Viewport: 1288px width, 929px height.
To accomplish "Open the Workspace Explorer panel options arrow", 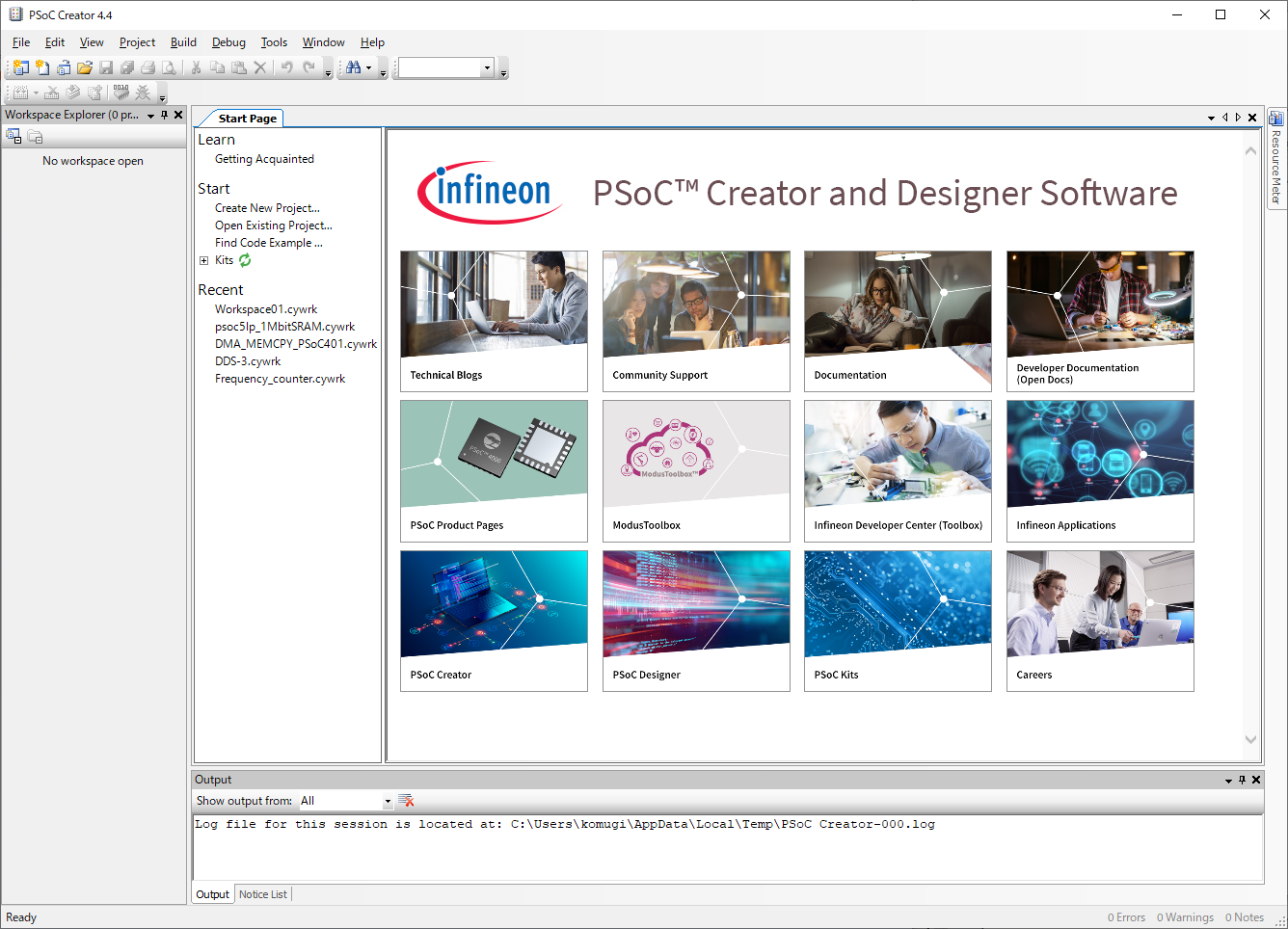I will 150,115.
